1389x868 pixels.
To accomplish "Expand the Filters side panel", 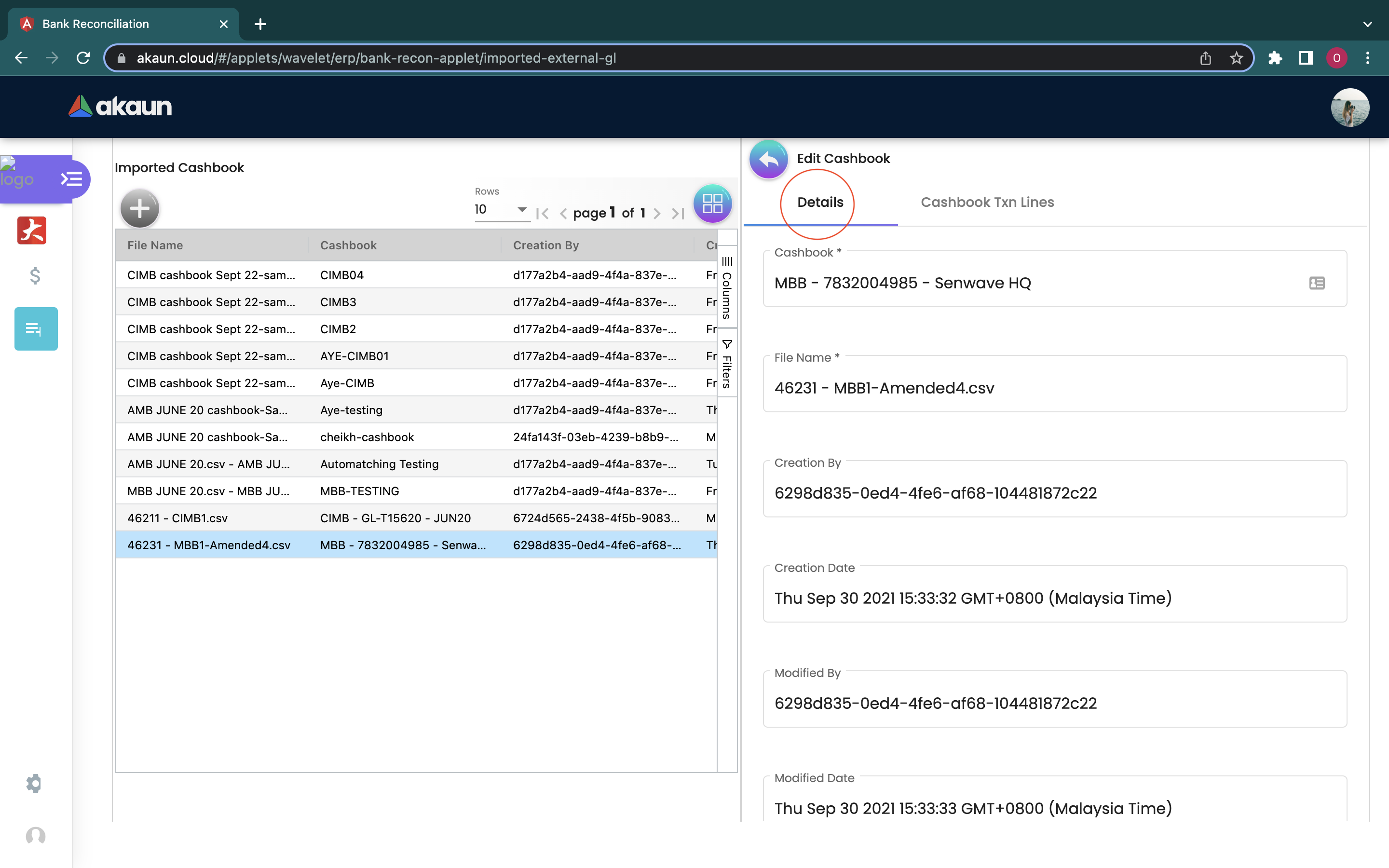I will [x=727, y=364].
